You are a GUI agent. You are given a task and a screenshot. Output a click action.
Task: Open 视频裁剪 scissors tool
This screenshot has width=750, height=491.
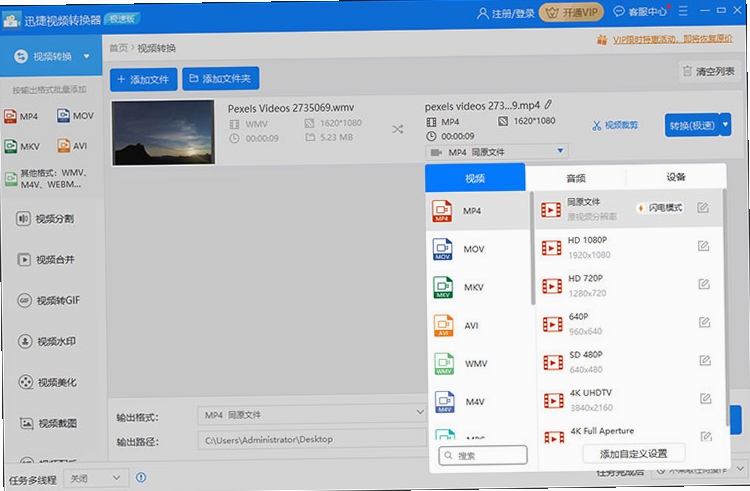click(615, 125)
